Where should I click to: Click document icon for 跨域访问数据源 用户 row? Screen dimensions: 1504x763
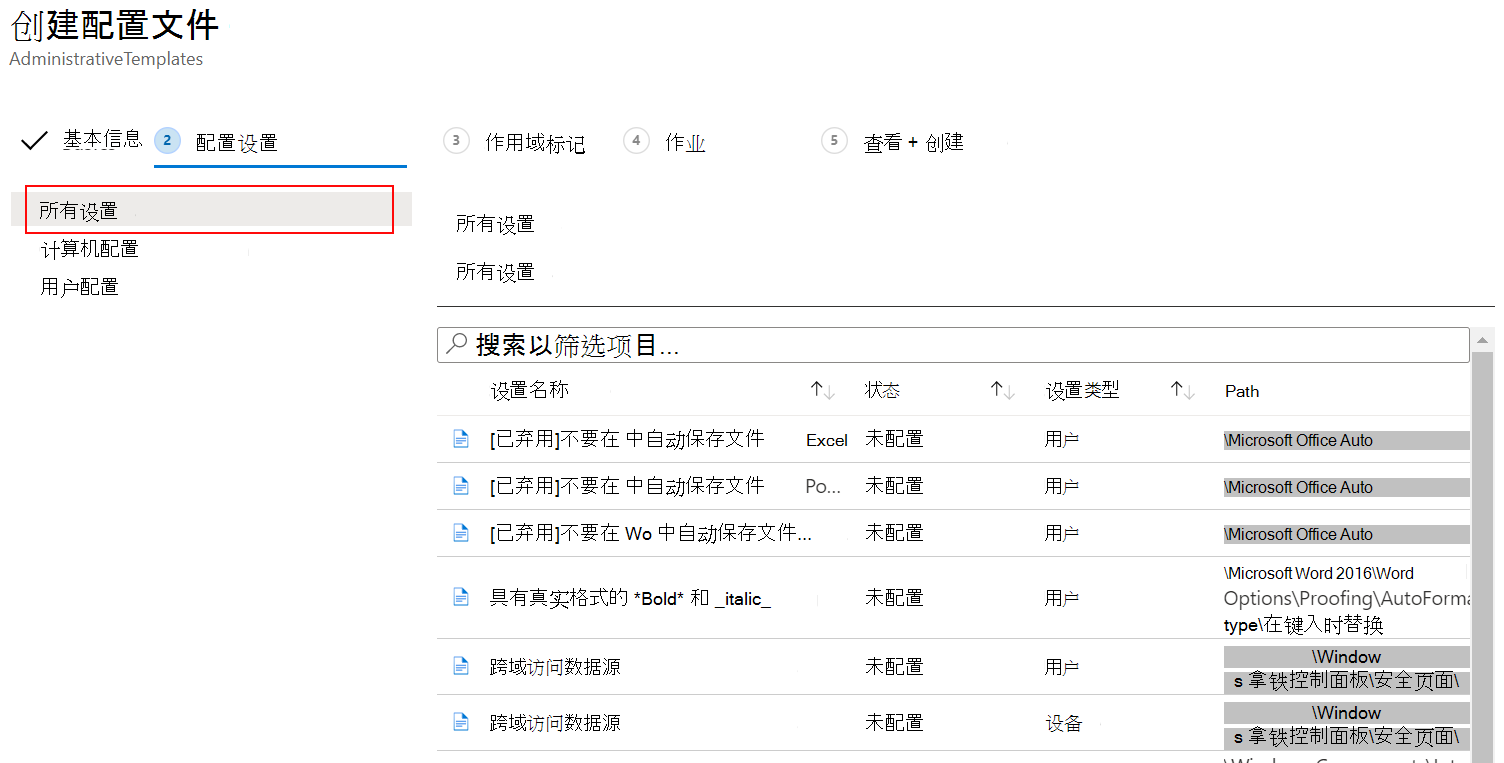461,665
